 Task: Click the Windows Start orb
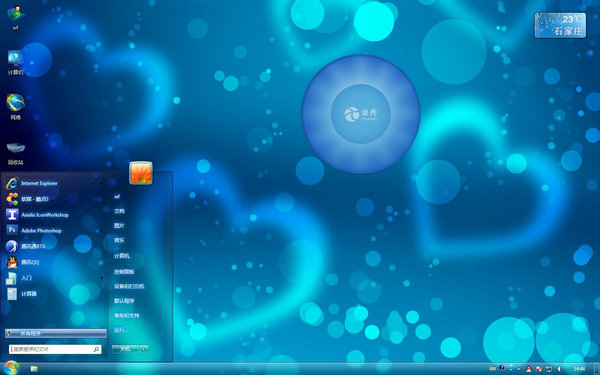(x=11, y=368)
